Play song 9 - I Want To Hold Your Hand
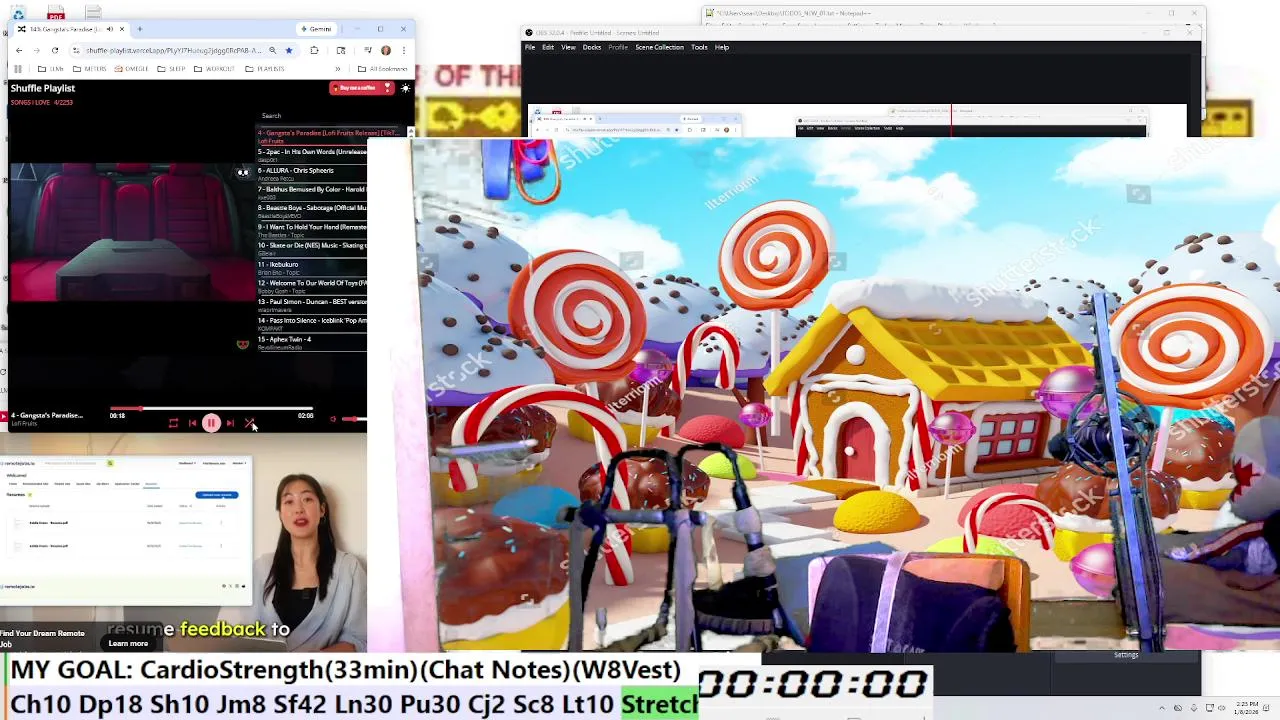This screenshot has height=720, width=1280. (x=312, y=229)
